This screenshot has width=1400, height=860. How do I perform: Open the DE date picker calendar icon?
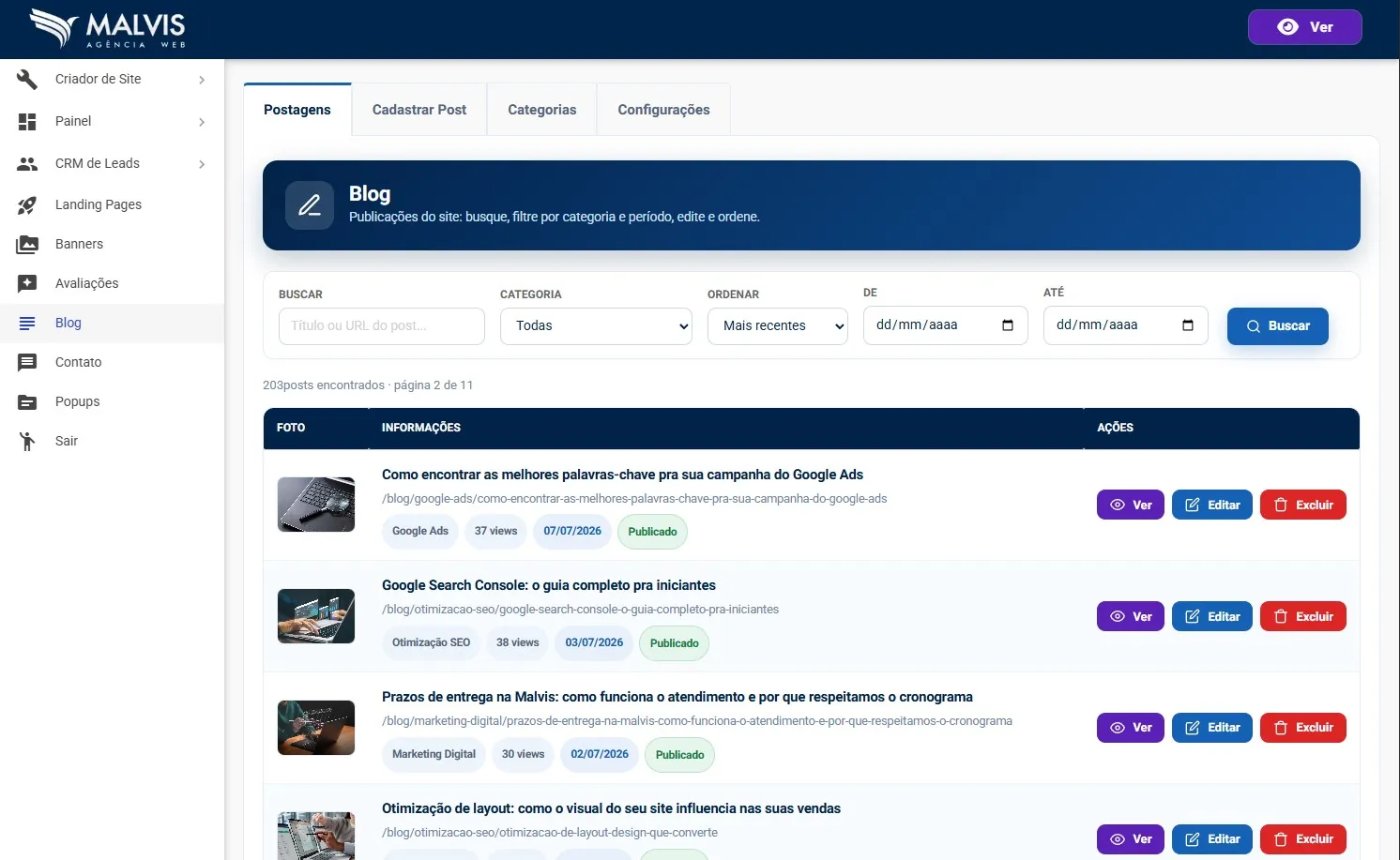(1008, 325)
